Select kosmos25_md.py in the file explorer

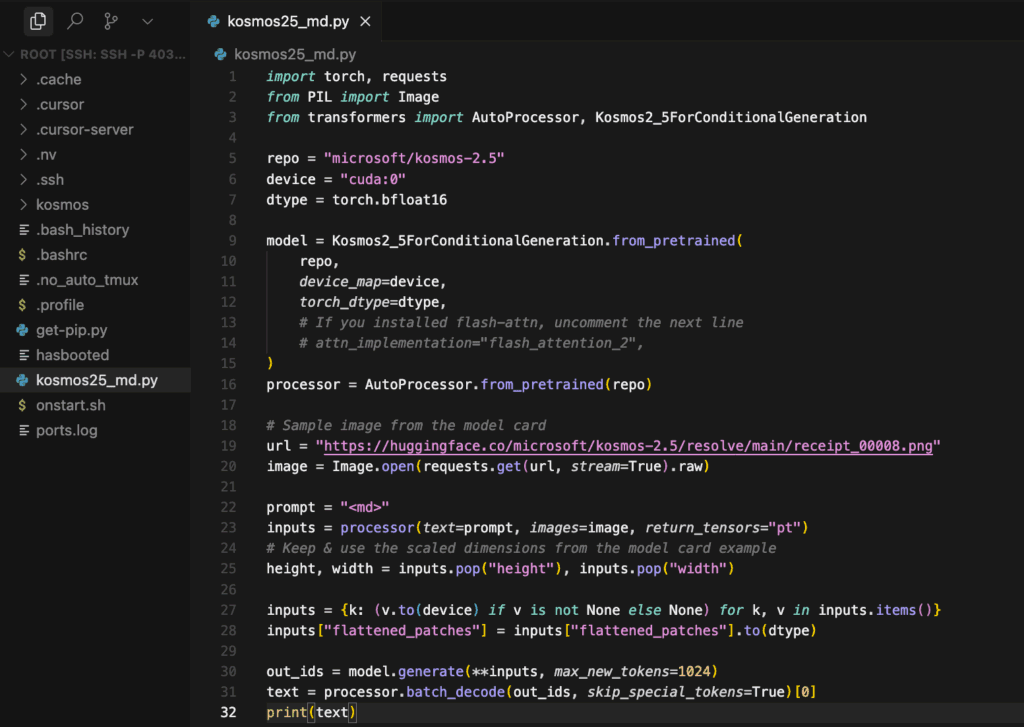[95, 380]
